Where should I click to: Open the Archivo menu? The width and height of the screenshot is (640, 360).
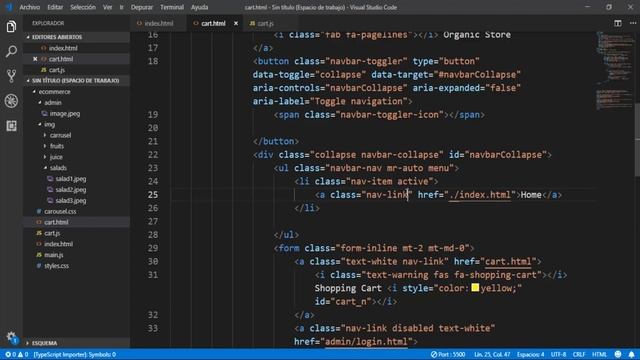click(29, 7)
